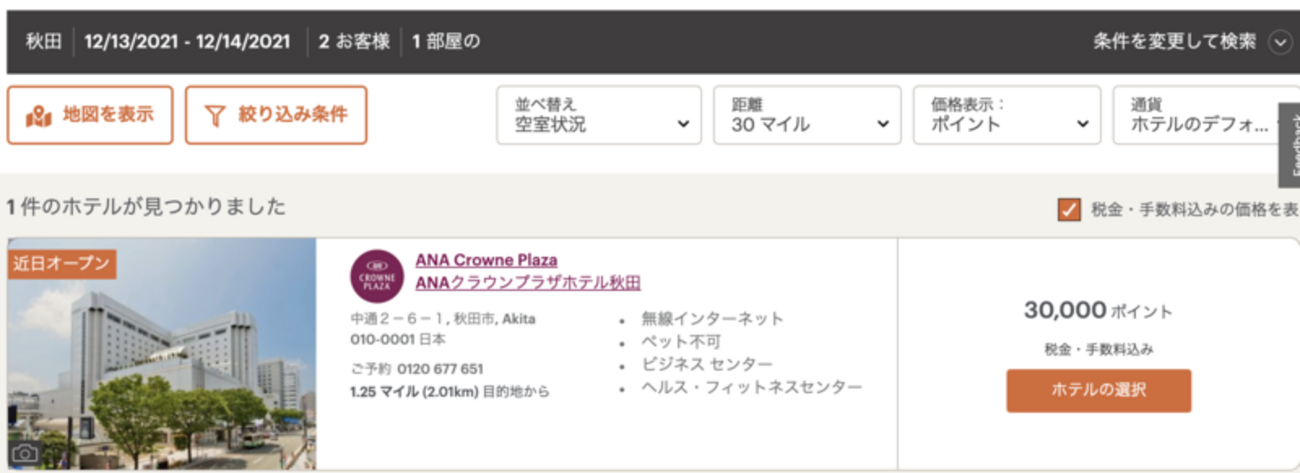Click the circled chevron beside 条件を変更して検索
1300x473 pixels.
(1280, 42)
